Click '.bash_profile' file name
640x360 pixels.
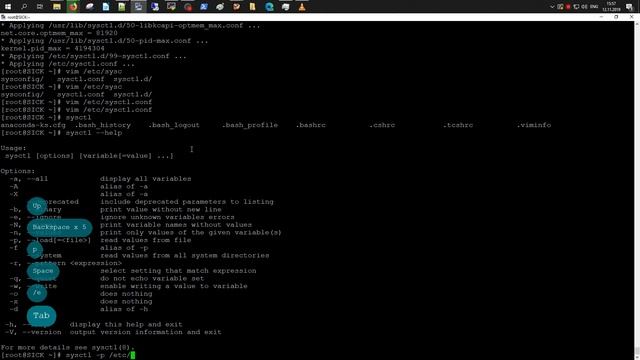click(250, 125)
